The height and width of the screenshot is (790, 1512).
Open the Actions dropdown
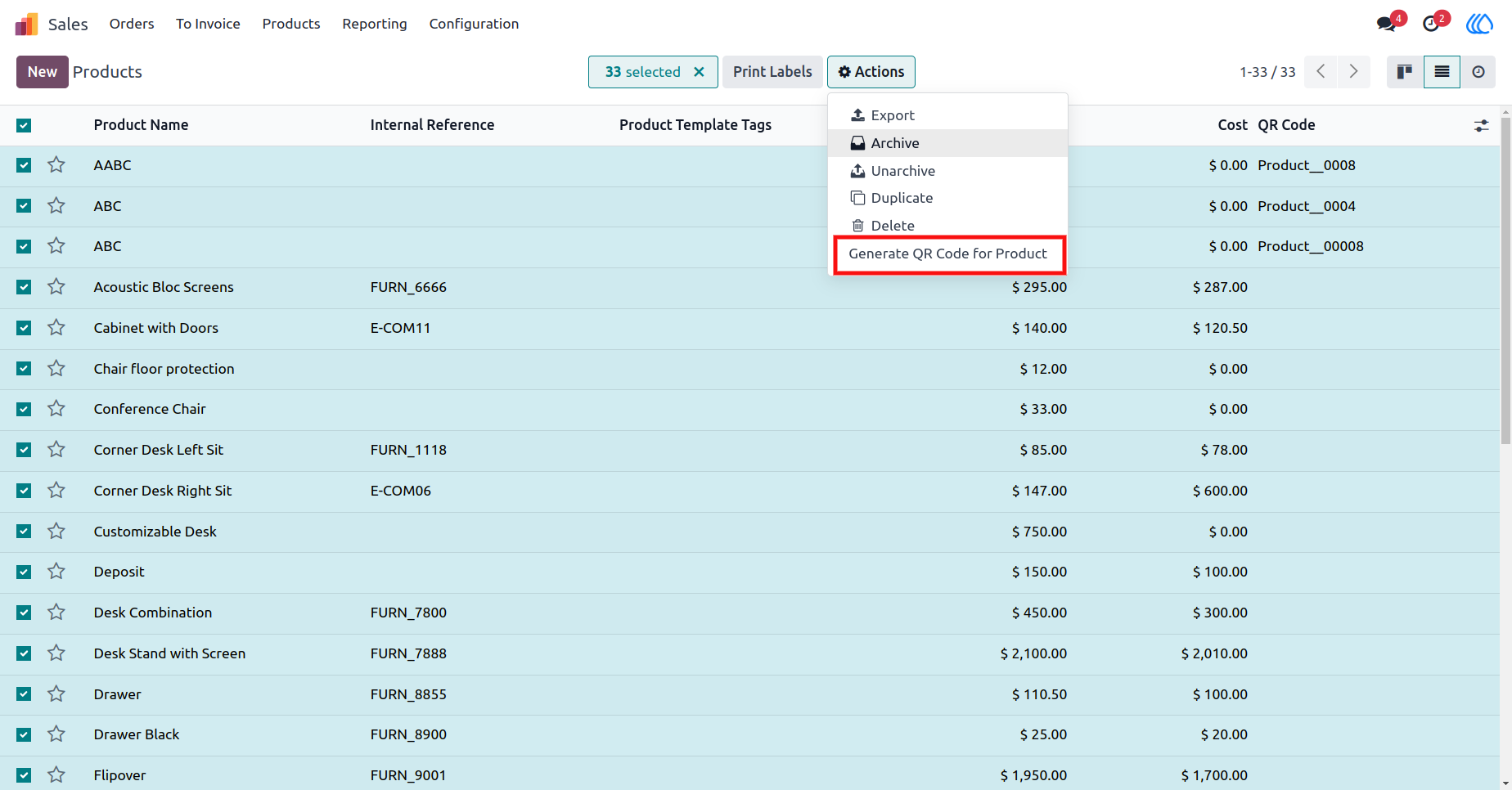871,72
